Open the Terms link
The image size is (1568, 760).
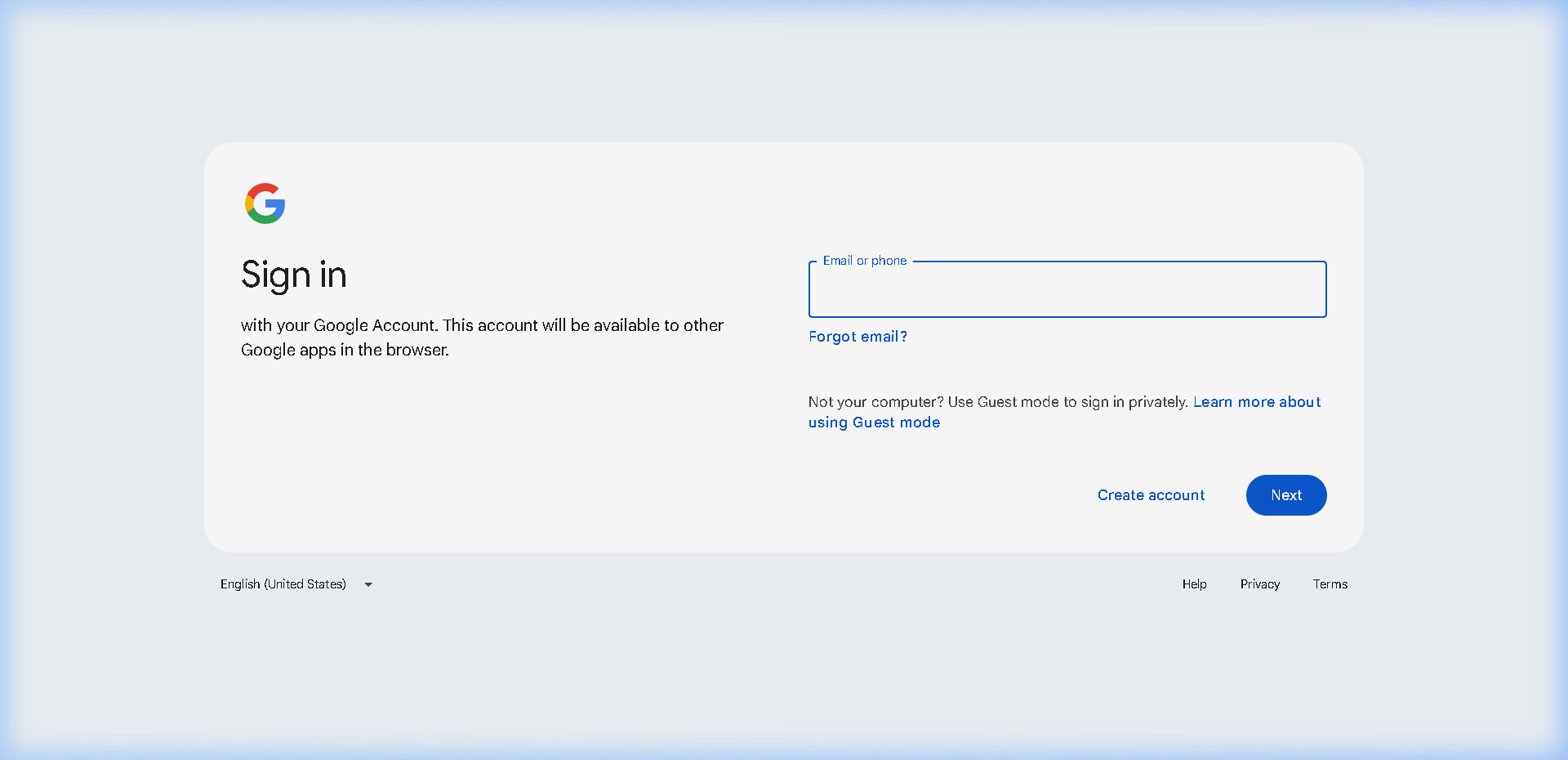tap(1330, 584)
